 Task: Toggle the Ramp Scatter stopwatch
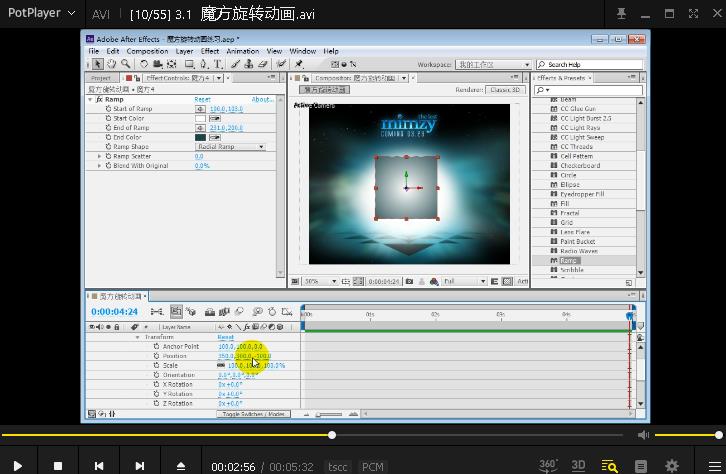pyautogui.click(x=108, y=156)
